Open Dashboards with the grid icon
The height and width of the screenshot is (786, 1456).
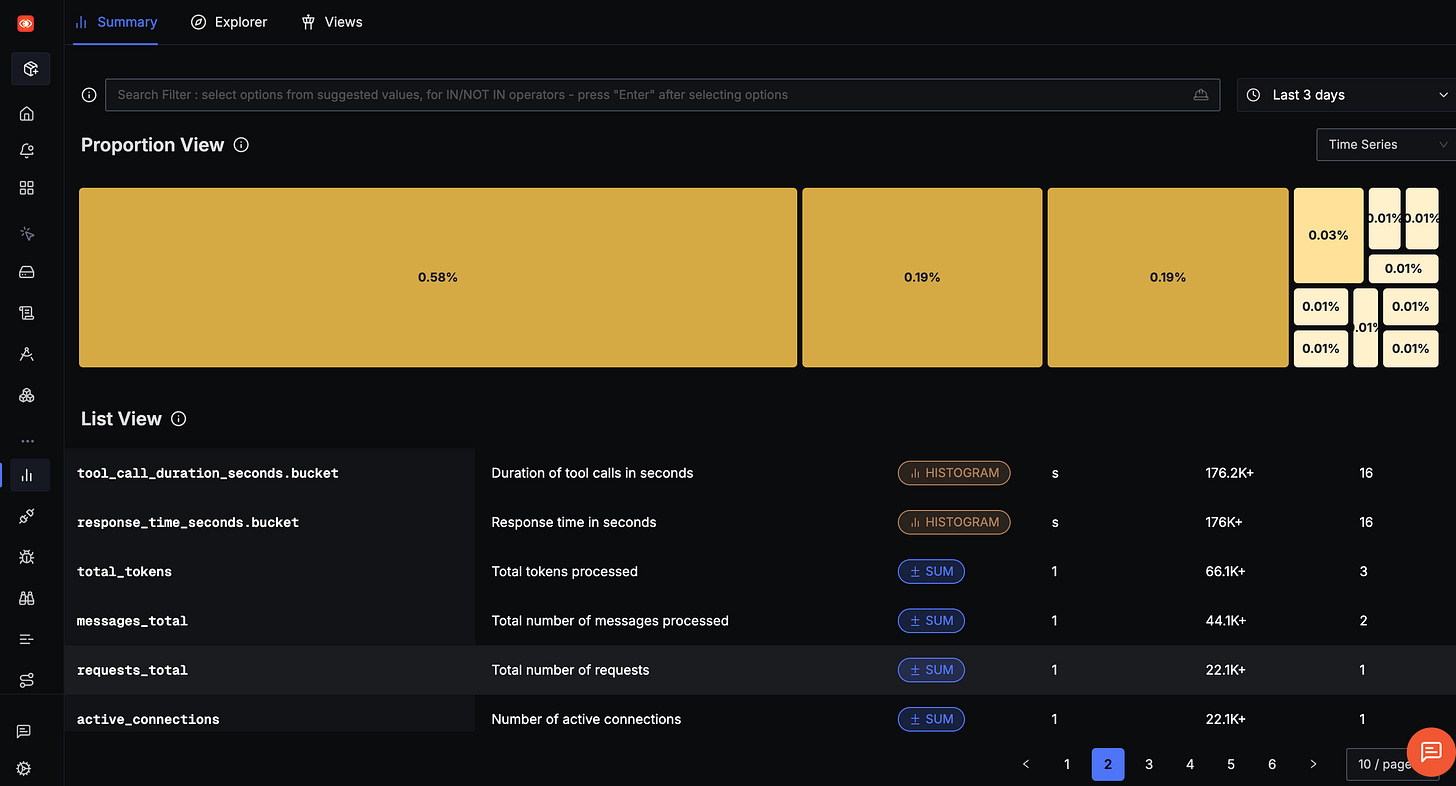click(27, 187)
